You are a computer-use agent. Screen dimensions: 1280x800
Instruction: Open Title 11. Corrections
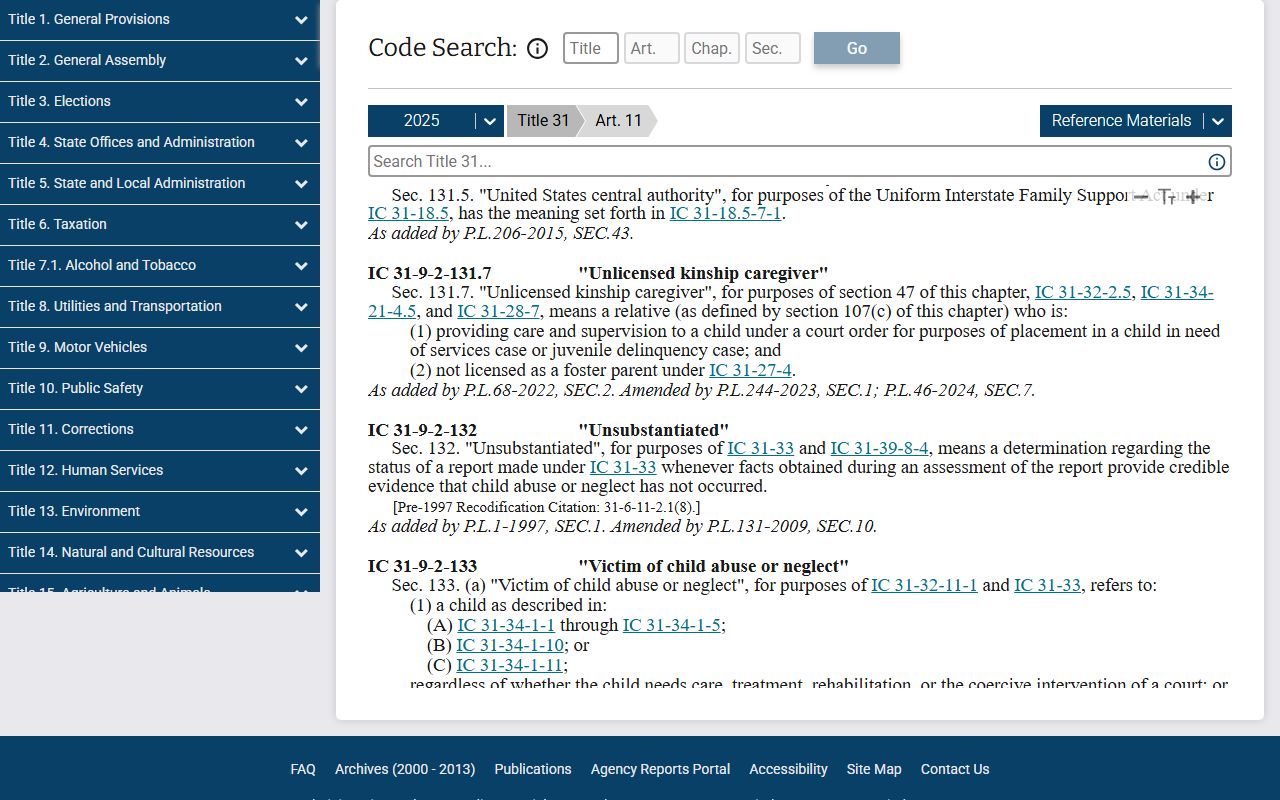click(x=160, y=430)
